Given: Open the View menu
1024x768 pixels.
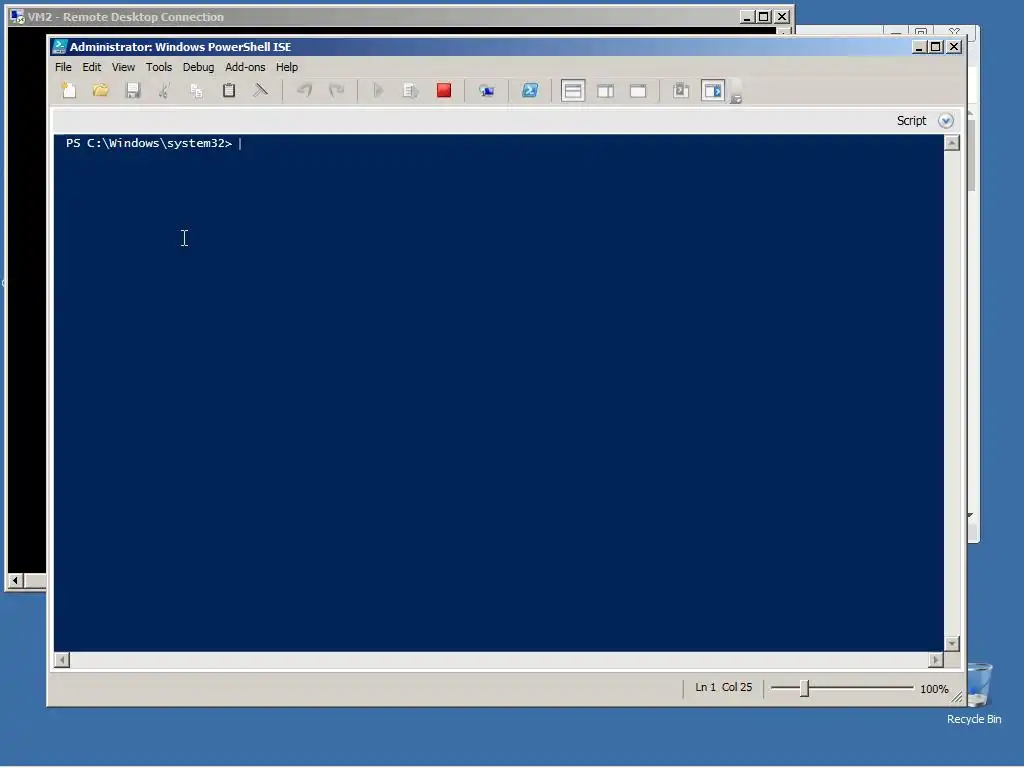Looking at the screenshot, I should [123, 67].
